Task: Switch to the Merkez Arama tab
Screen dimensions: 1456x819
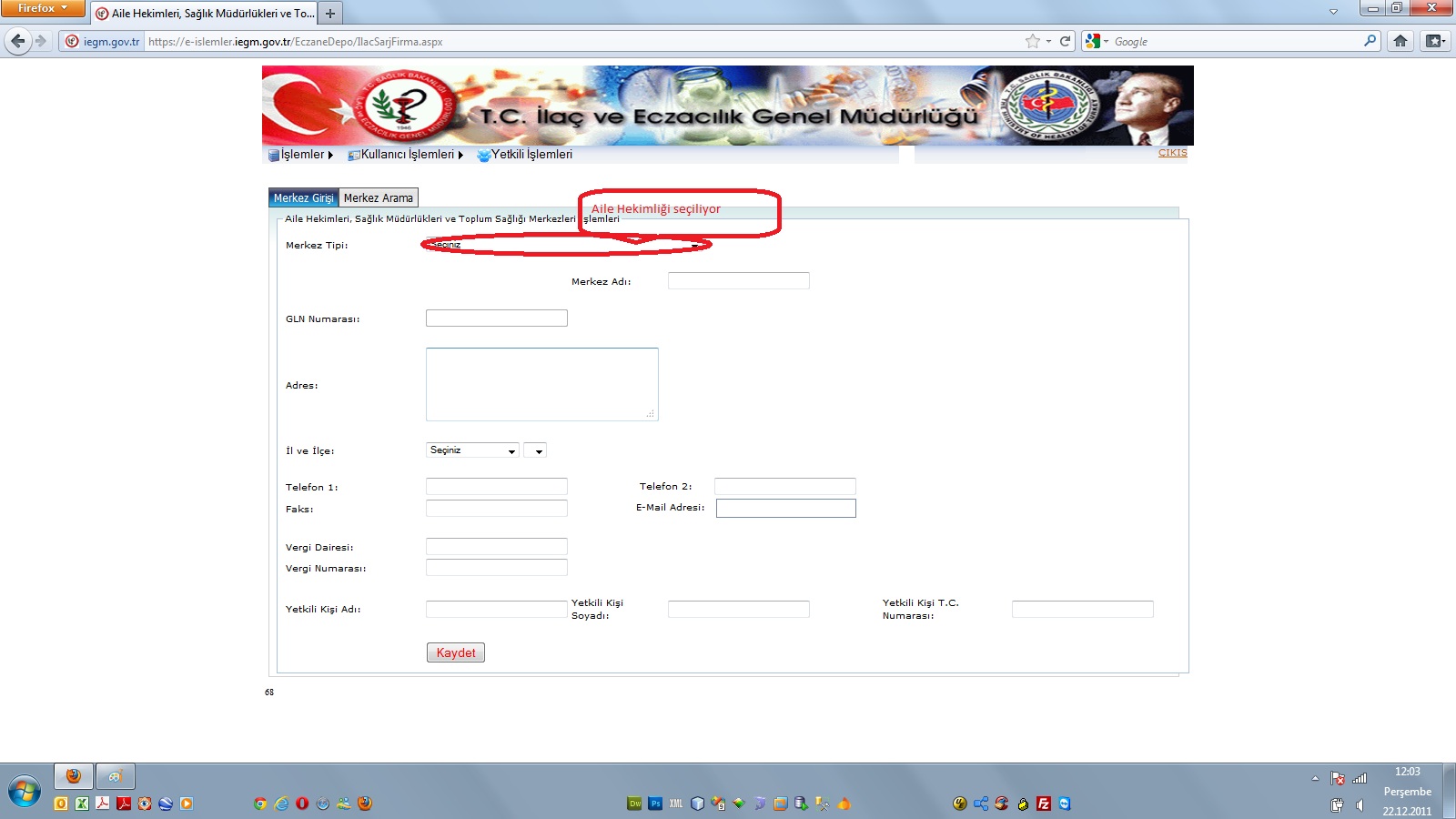Action: click(378, 198)
